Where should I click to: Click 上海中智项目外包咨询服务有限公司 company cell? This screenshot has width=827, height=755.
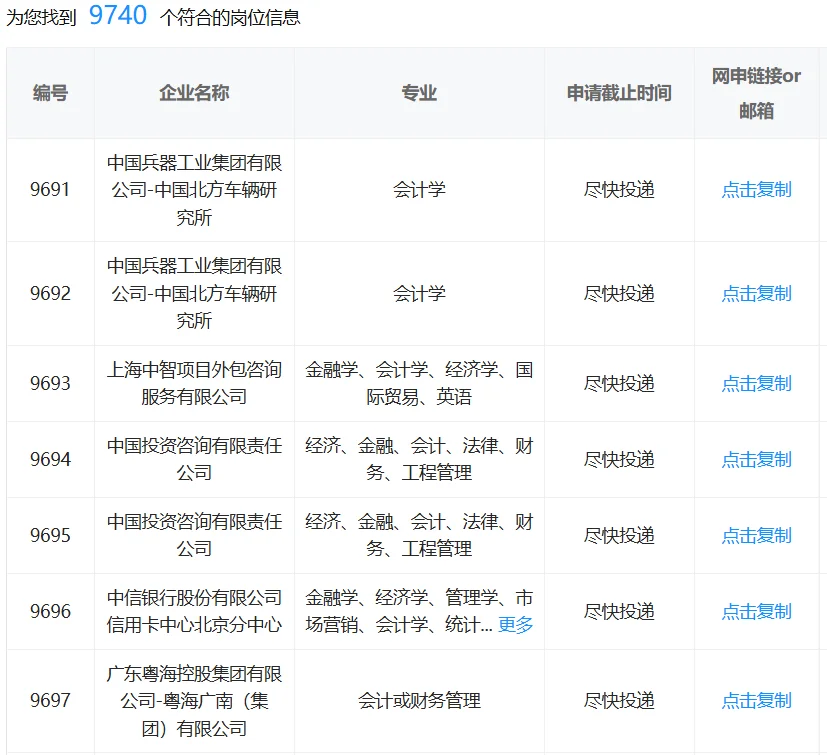point(194,384)
